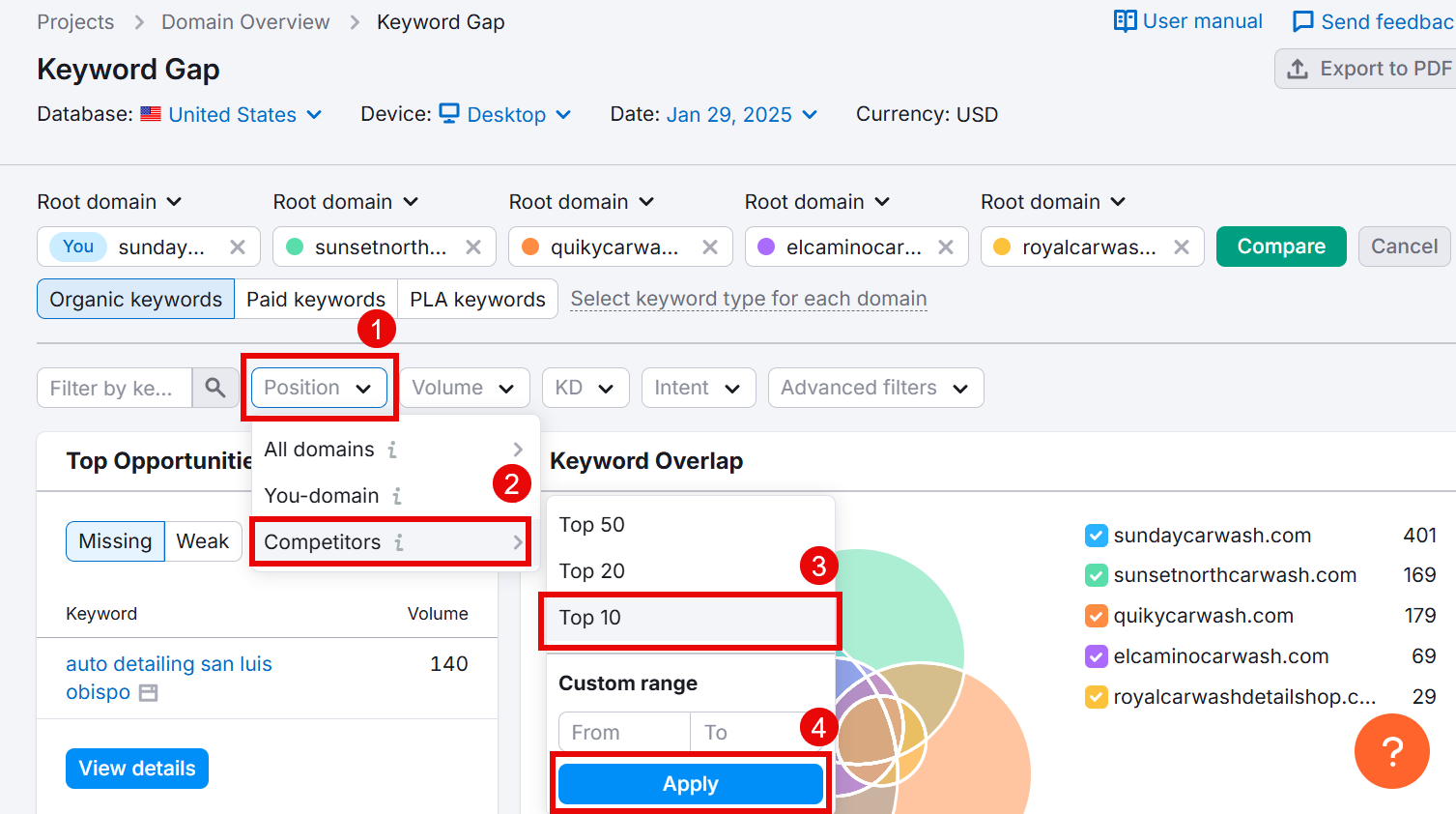This screenshot has width=1456, height=814.
Task: Open the Database United States dropdown
Action: [244, 114]
